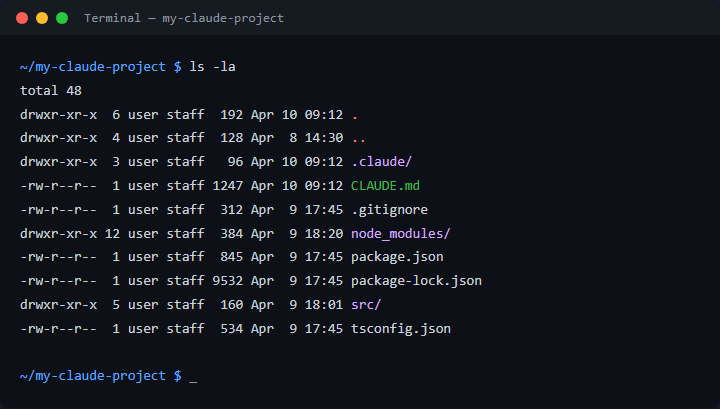Click the size '845' in the package.json row
This screenshot has width=720, height=409.
[x=231, y=257]
